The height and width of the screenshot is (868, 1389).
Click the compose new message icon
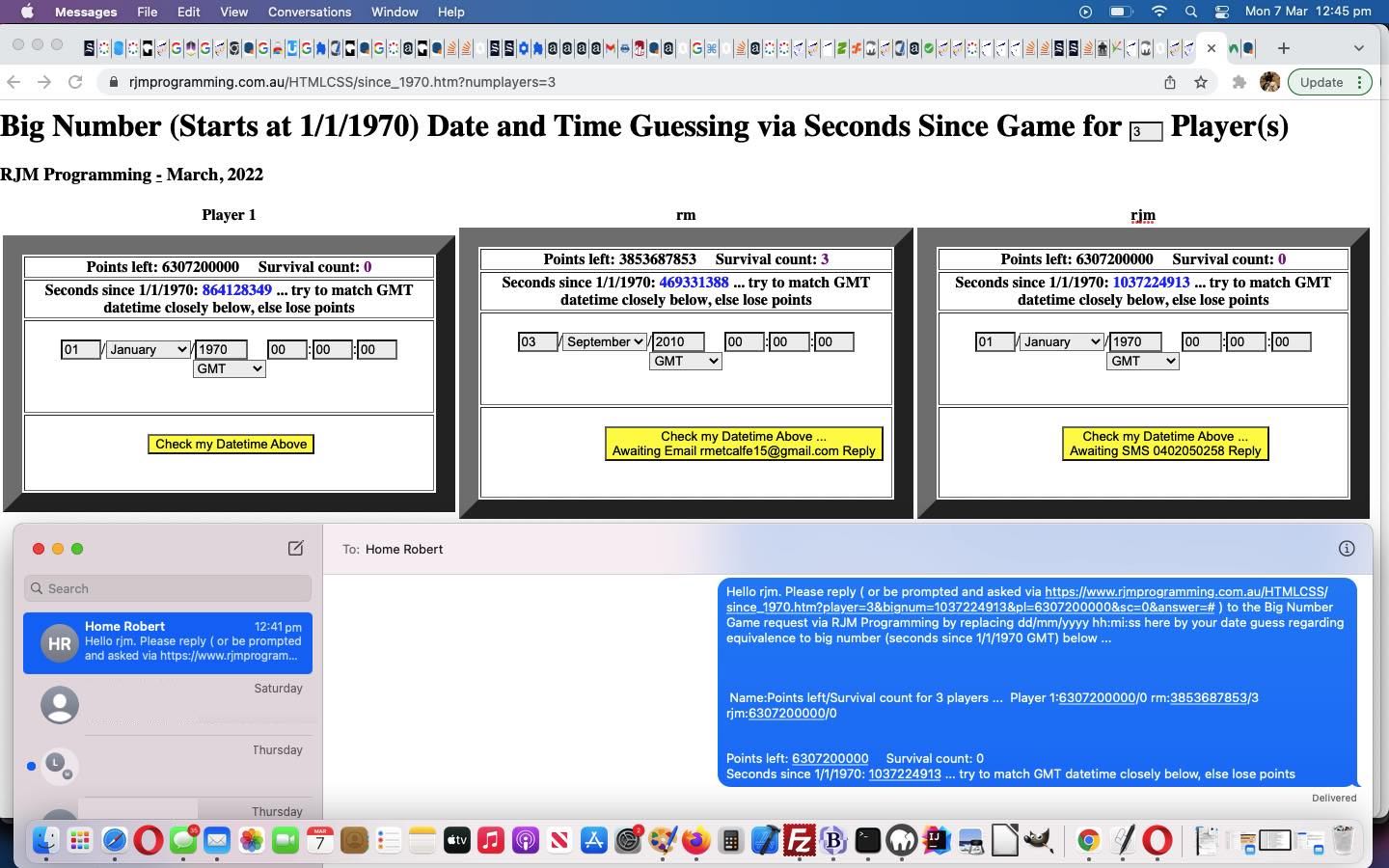click(296, 549)
